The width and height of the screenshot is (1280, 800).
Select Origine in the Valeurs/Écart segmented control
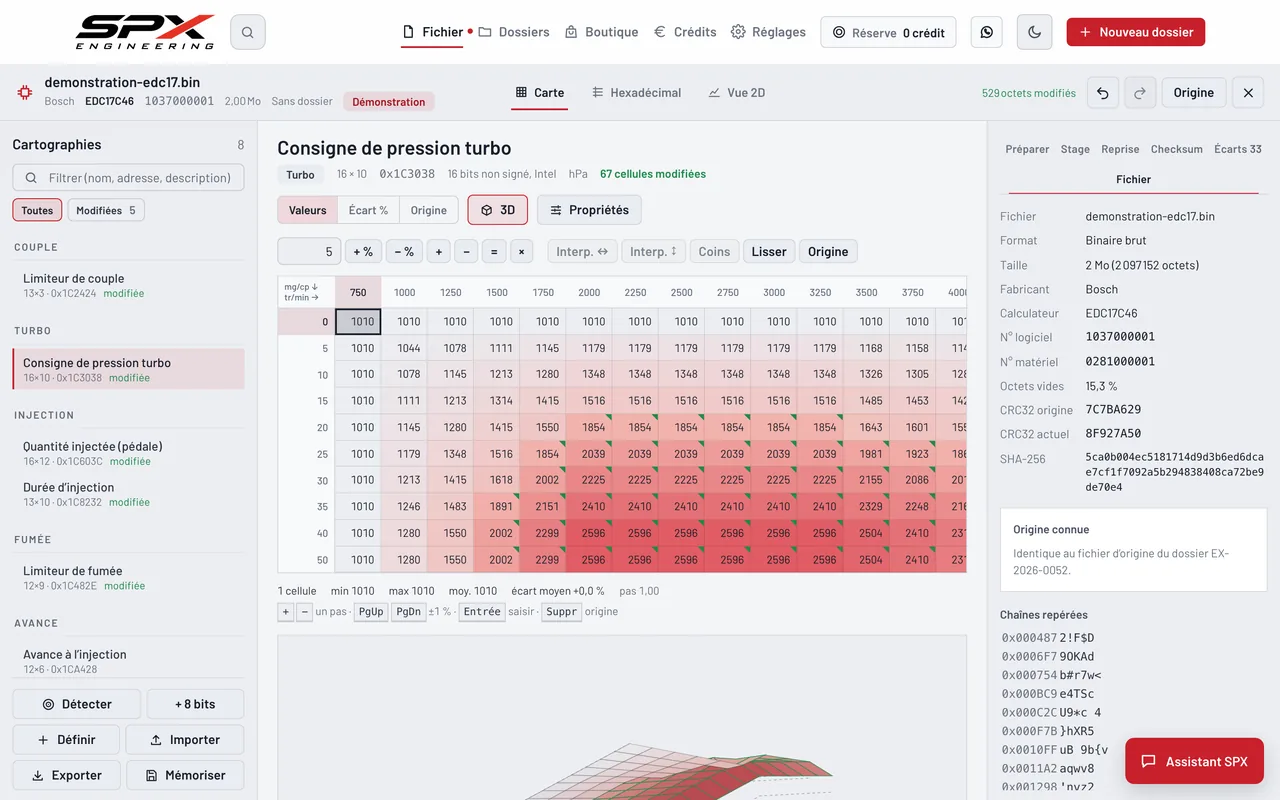coord(429,210)
